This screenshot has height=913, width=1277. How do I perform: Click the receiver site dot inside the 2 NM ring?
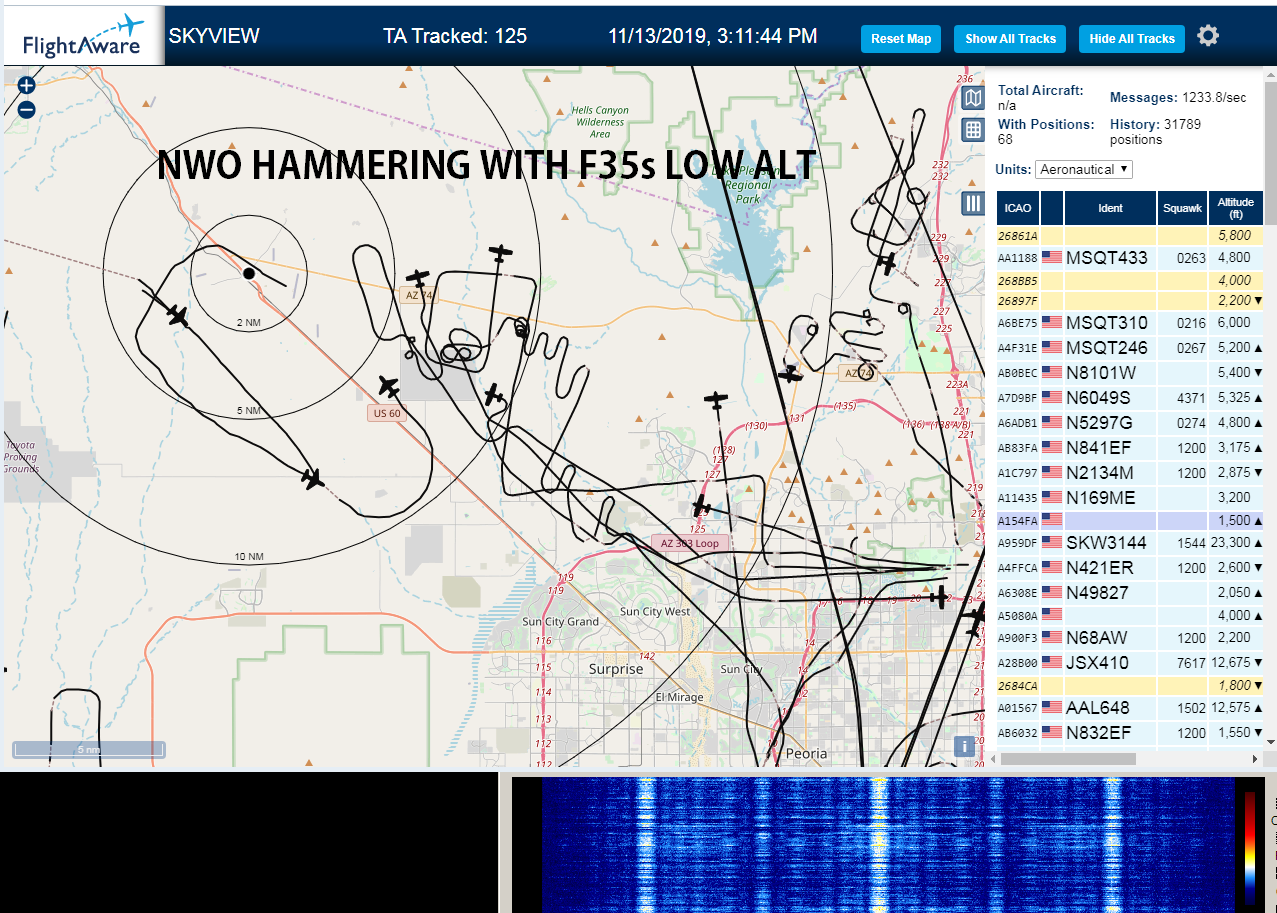[248, 273]
